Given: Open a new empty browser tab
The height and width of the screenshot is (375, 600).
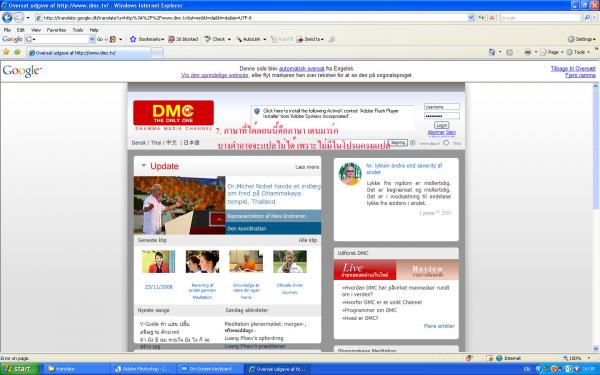Looking at the screenshot, I should coord(157,53).
